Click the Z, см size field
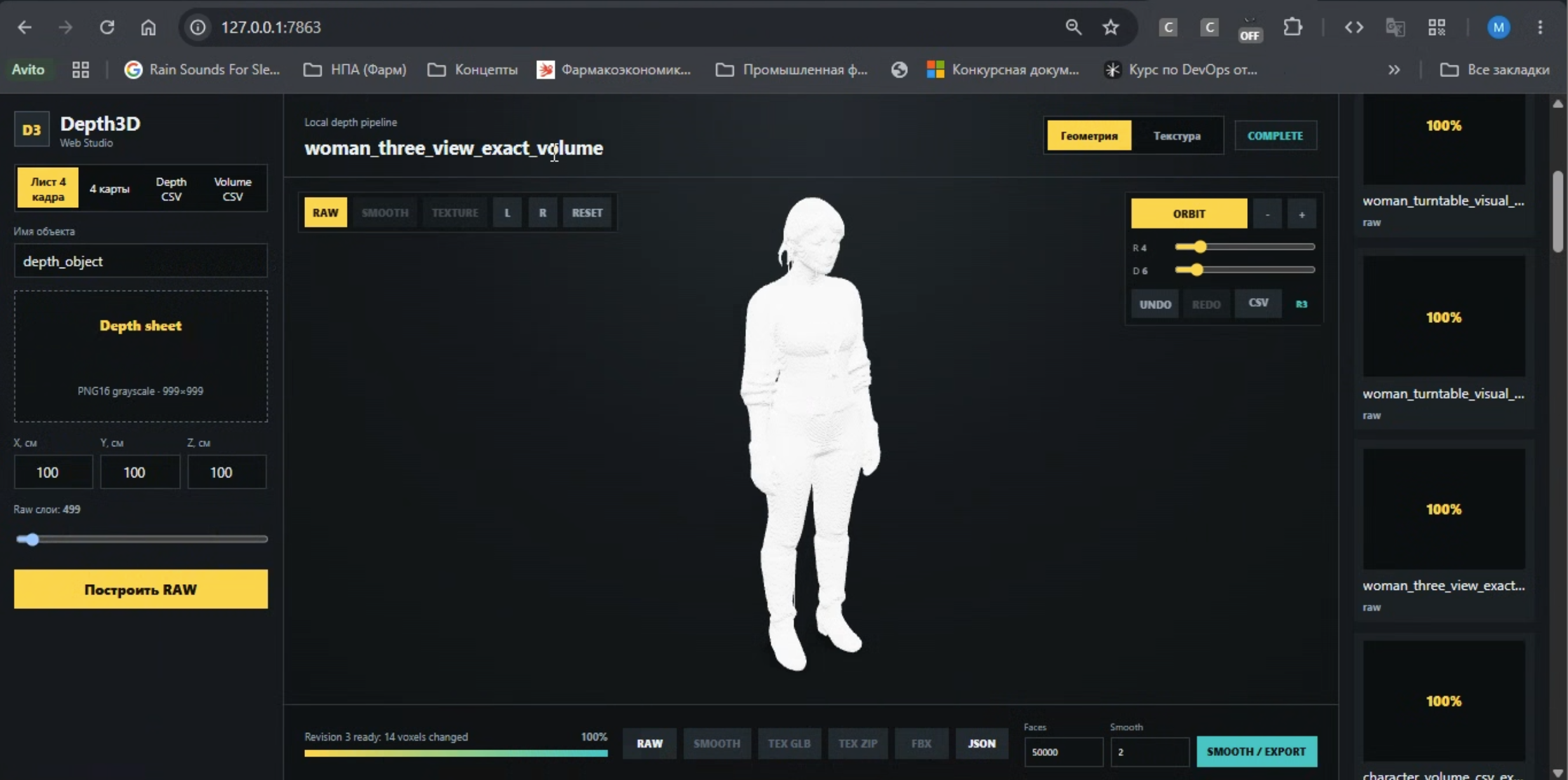This screenshot has height=780, width=1568. coord(227,472)
